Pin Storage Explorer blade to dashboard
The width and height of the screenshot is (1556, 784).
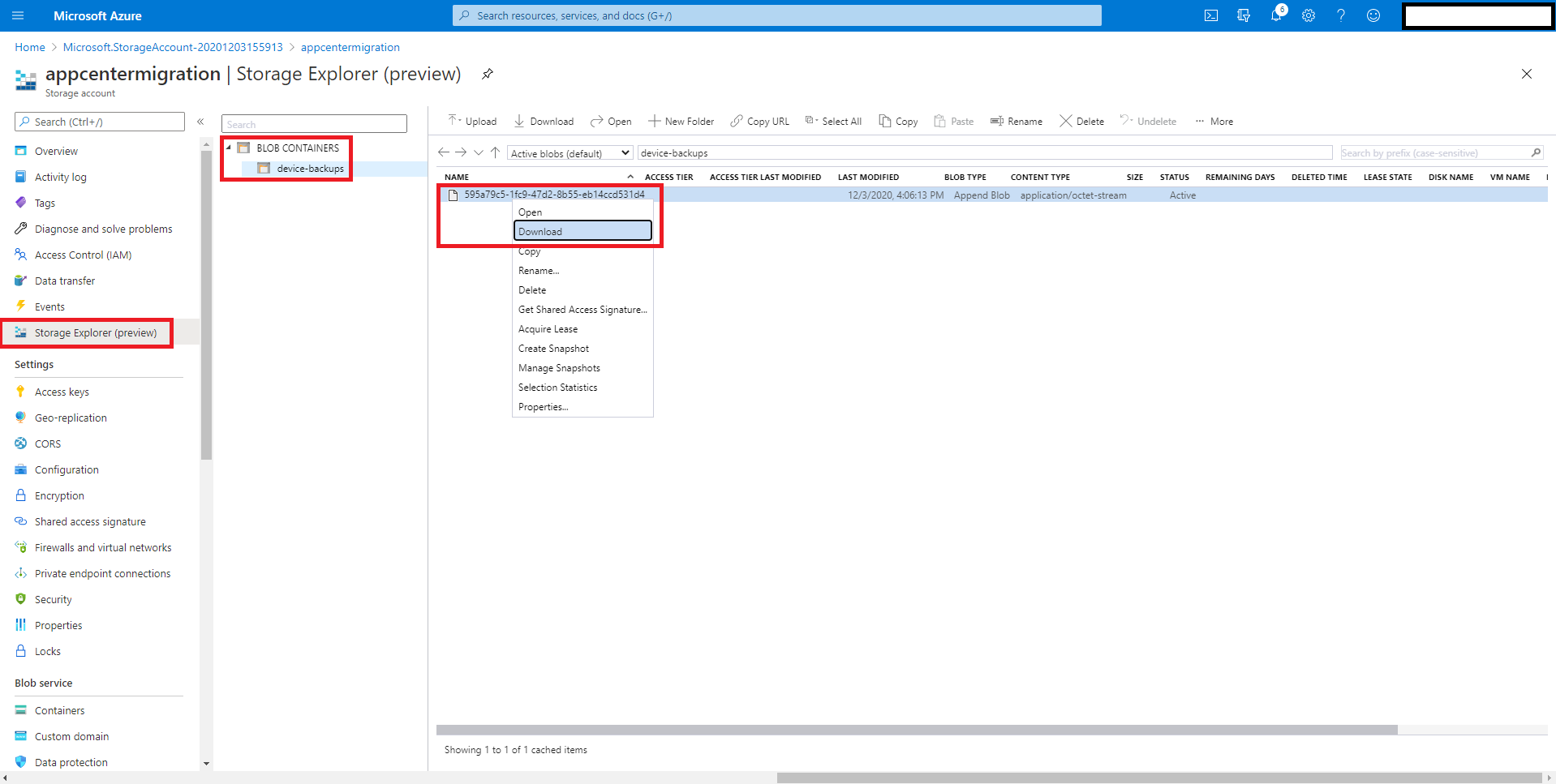(487, 74)
